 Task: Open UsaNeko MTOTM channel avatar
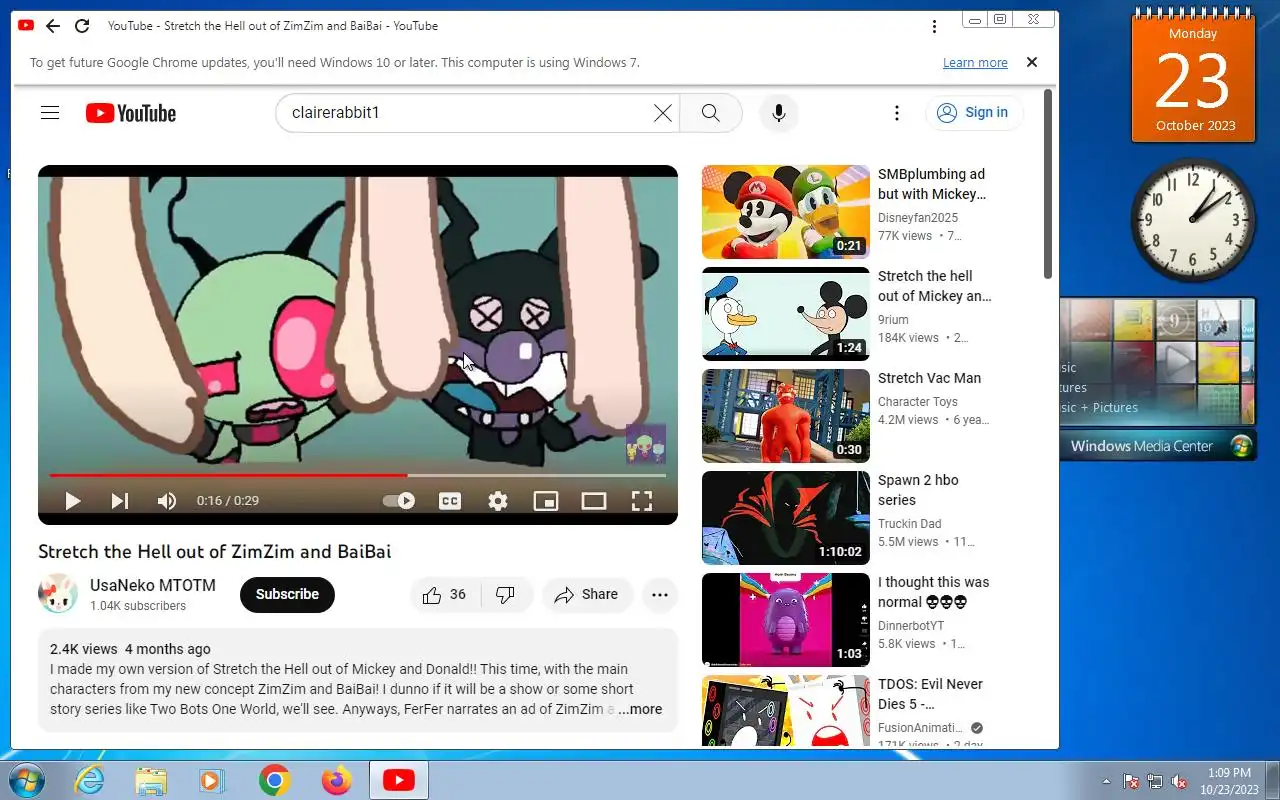pyautogui.click(x=58, y=594)
